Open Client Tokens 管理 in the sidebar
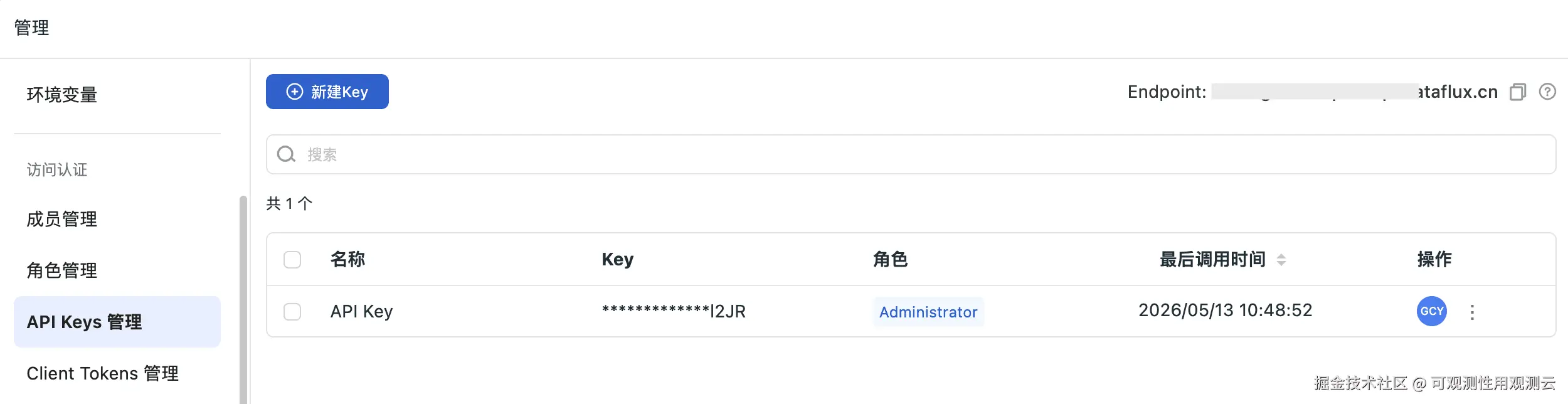The image size is (1568, 404). point(103,373)
